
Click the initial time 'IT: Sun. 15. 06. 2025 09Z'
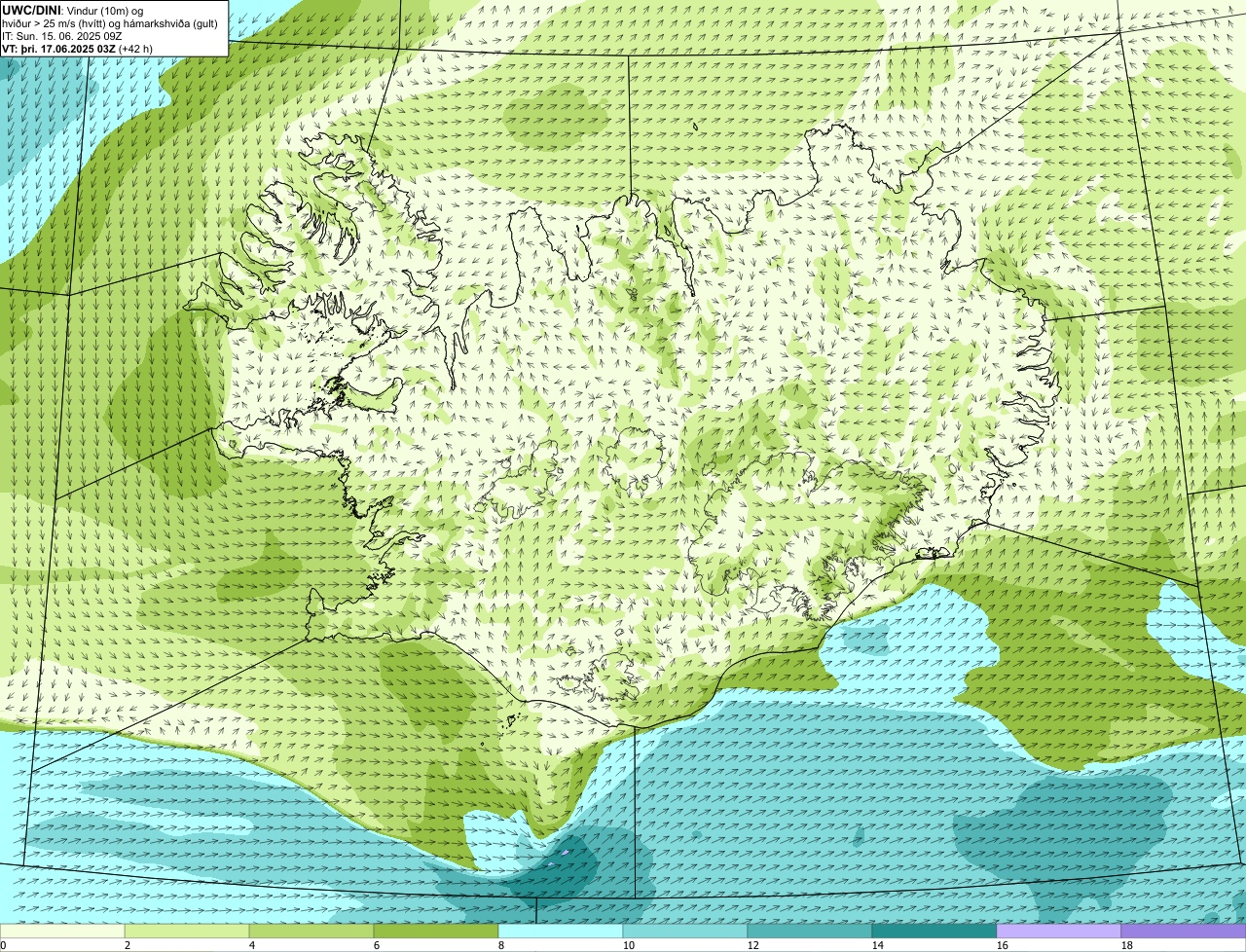coord(62,35)
